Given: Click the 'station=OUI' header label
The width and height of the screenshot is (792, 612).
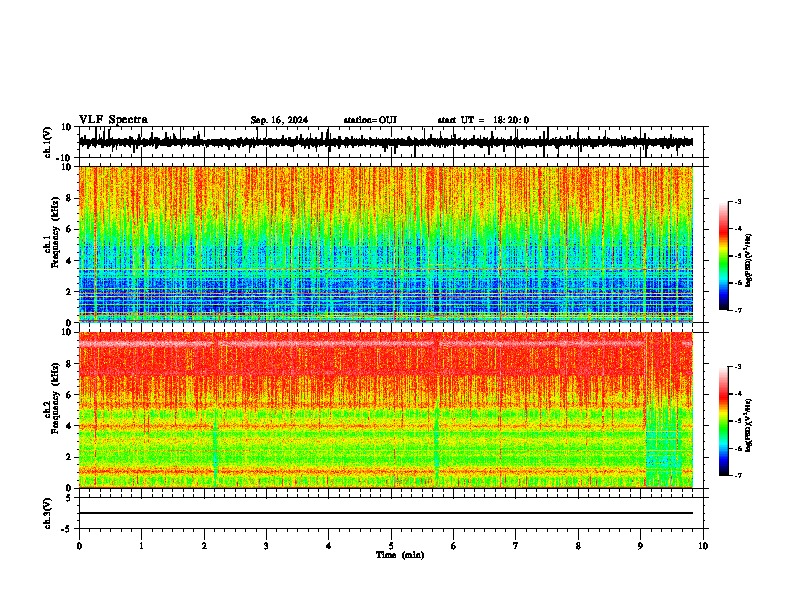Looking at the screenshot, I should click(370, 120).
